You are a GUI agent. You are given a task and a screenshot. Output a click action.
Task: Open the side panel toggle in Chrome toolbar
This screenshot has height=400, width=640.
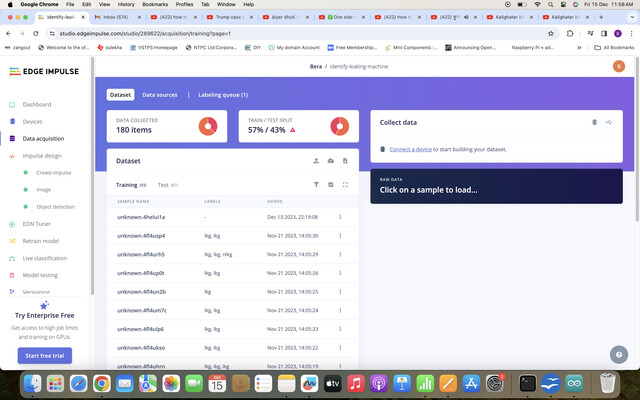[604, 33]
